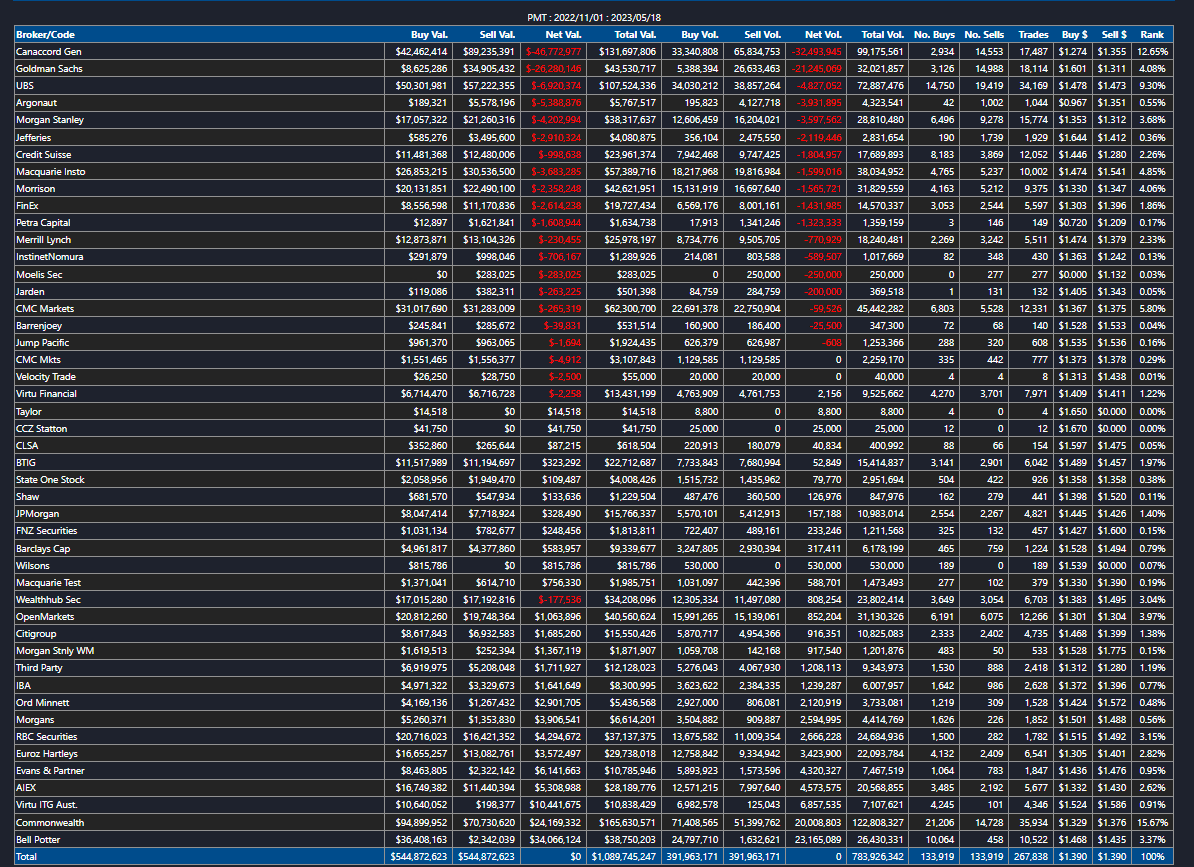
Task: Select the CCZ Statton broker row
Action: coord(594,429)
